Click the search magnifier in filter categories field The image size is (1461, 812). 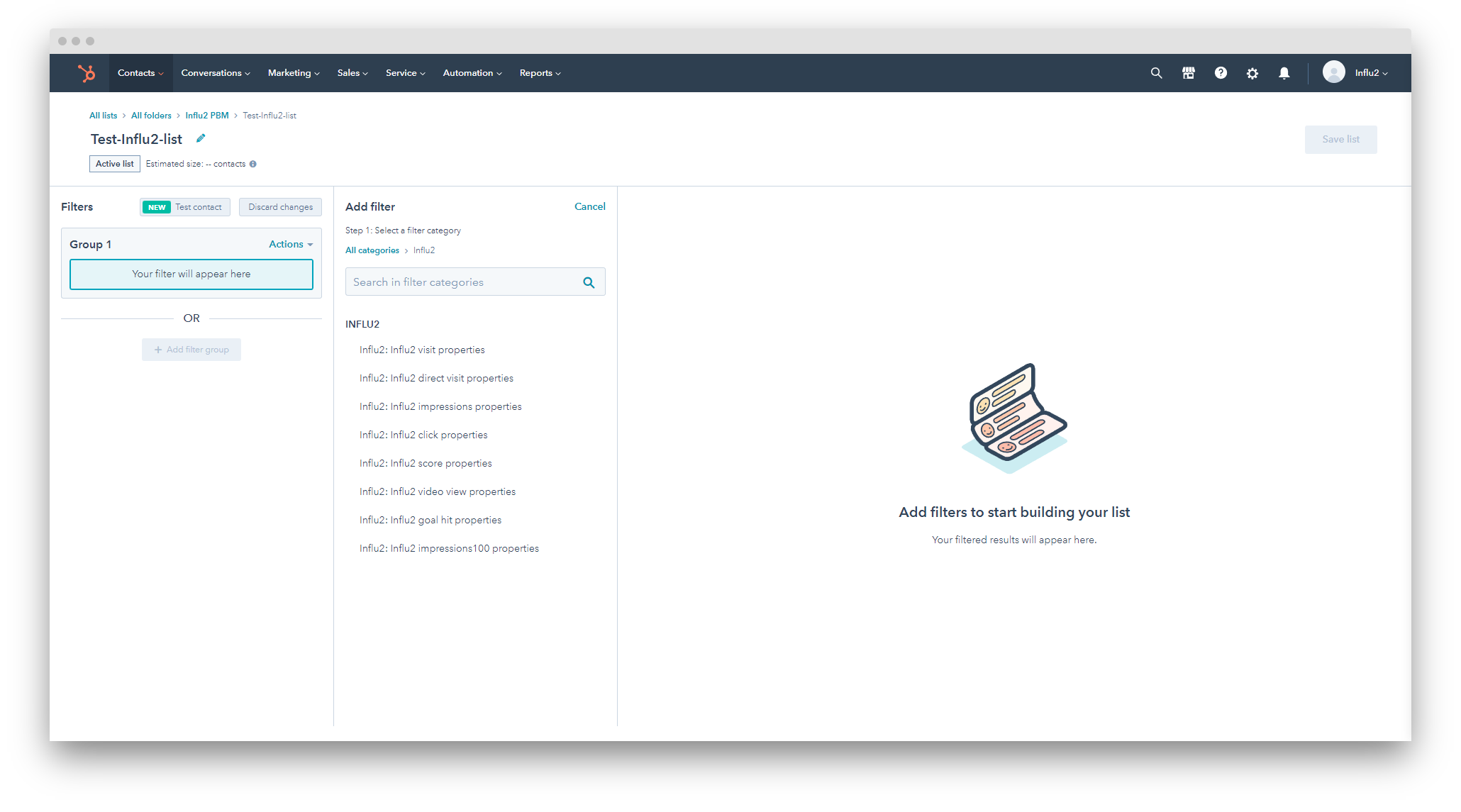[589, 282]
